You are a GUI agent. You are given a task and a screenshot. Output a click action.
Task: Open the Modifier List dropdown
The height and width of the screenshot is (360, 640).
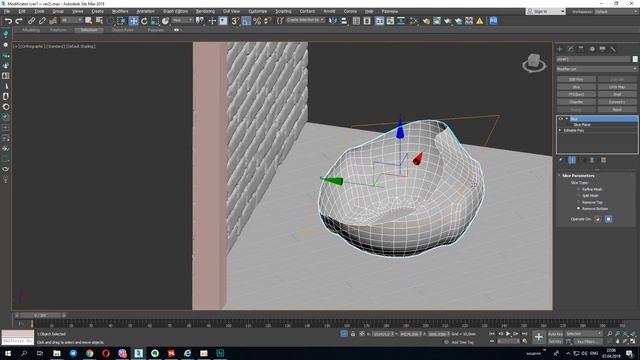click(597, 69)
